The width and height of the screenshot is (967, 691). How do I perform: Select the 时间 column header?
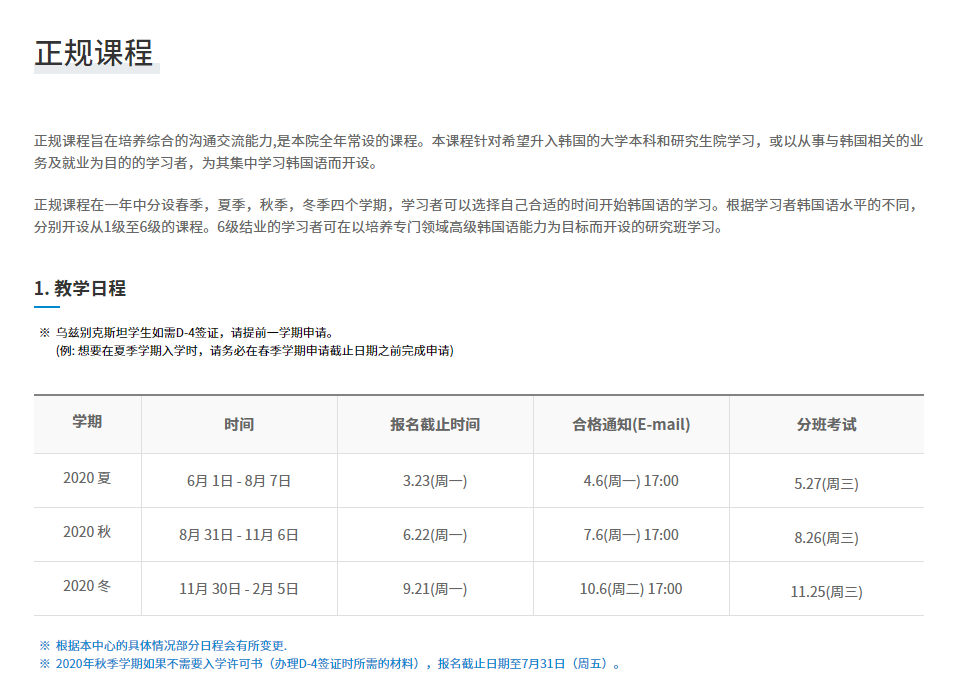[239, 424]
